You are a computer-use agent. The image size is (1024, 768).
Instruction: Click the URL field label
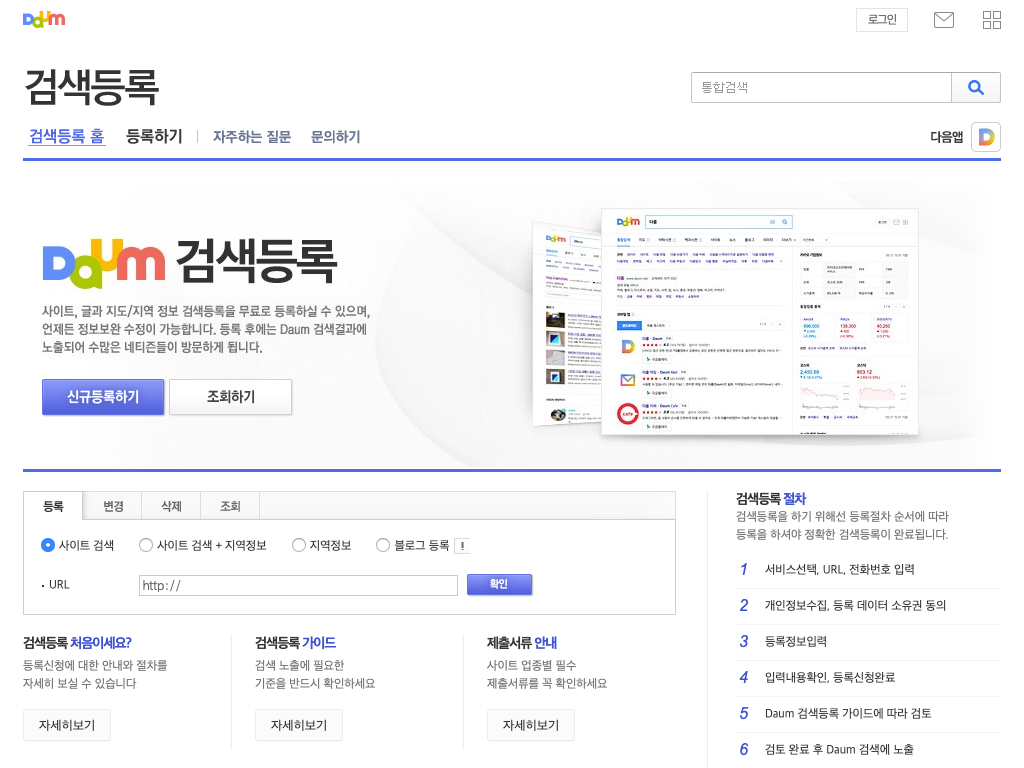59,584
